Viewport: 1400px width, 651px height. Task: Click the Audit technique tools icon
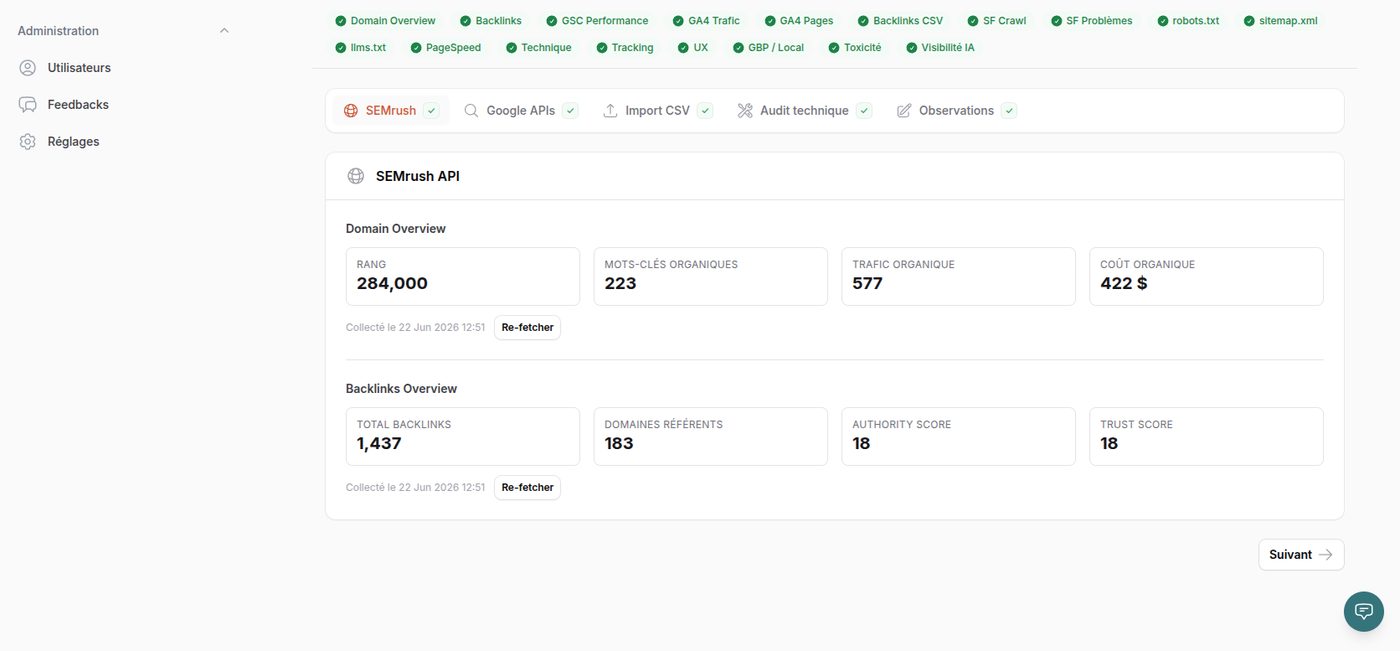[745, 111]
